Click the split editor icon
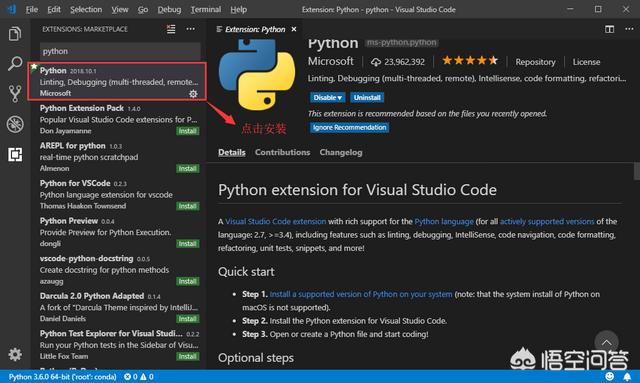 [x=609, y=29]
